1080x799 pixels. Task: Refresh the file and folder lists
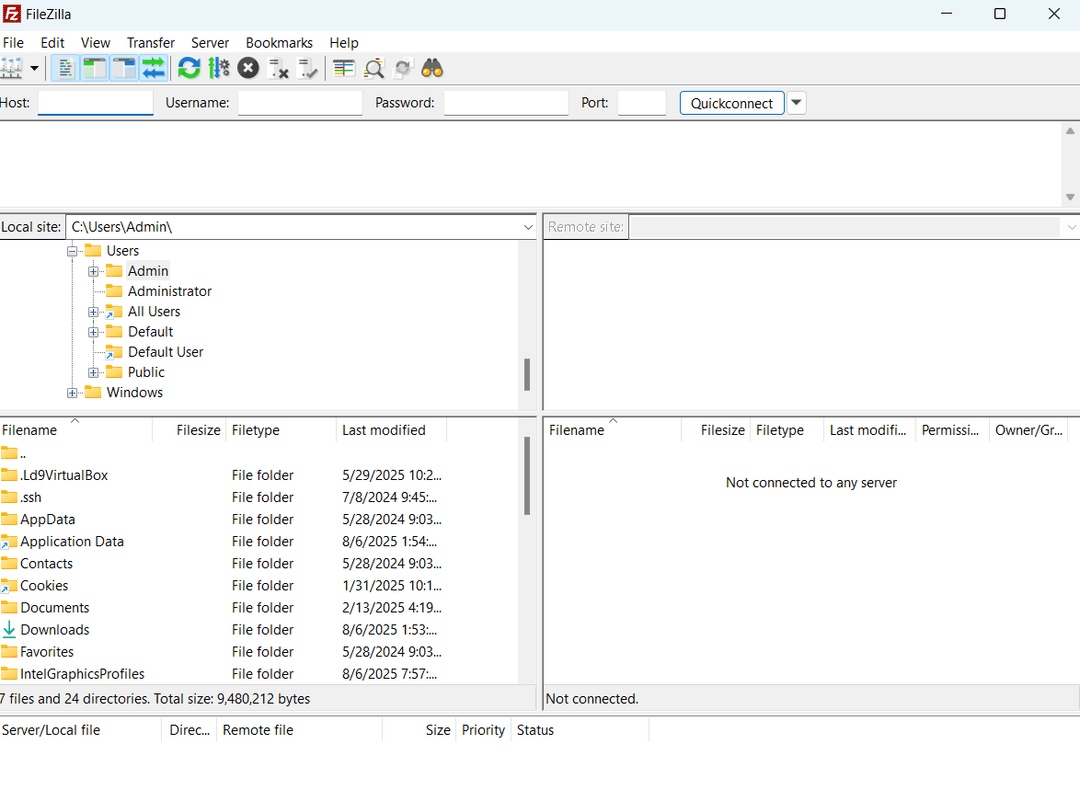pyautogui.click(x=189, y=68)
